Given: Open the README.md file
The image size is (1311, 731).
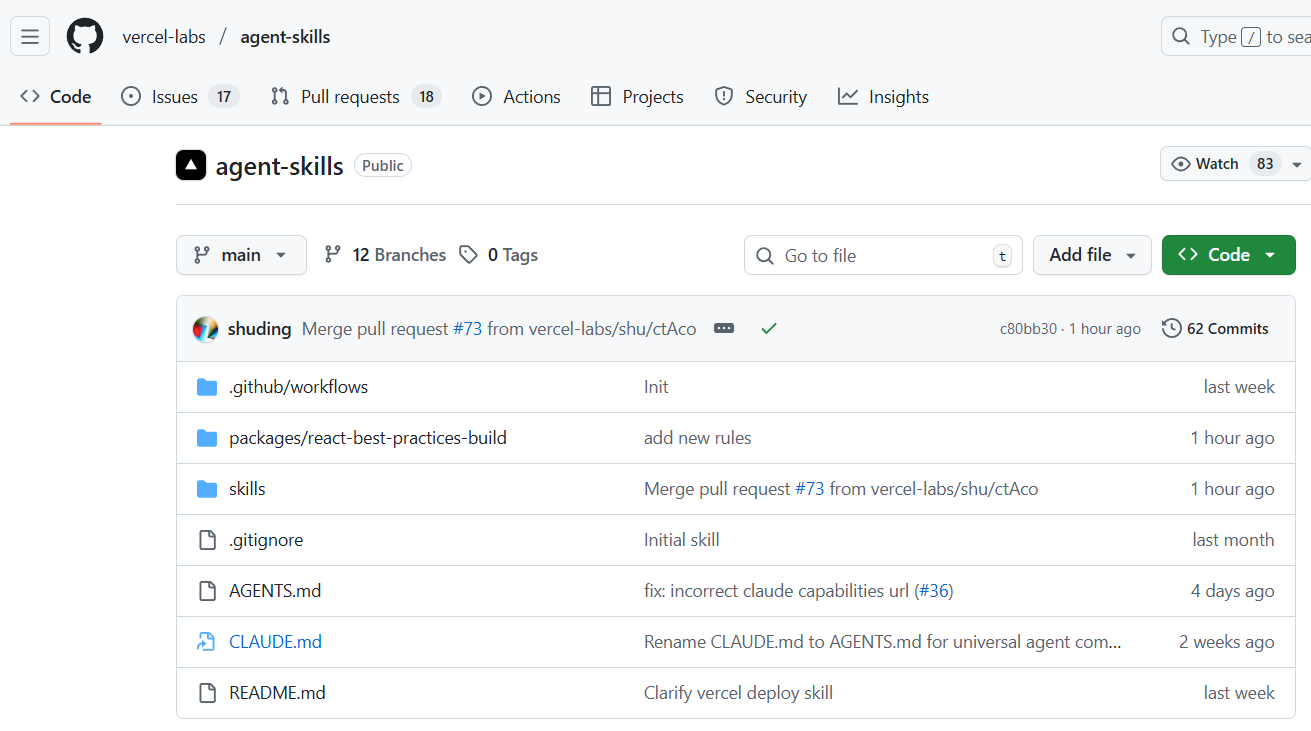Looking at the screenshot, I should click(x=277, y=693).
